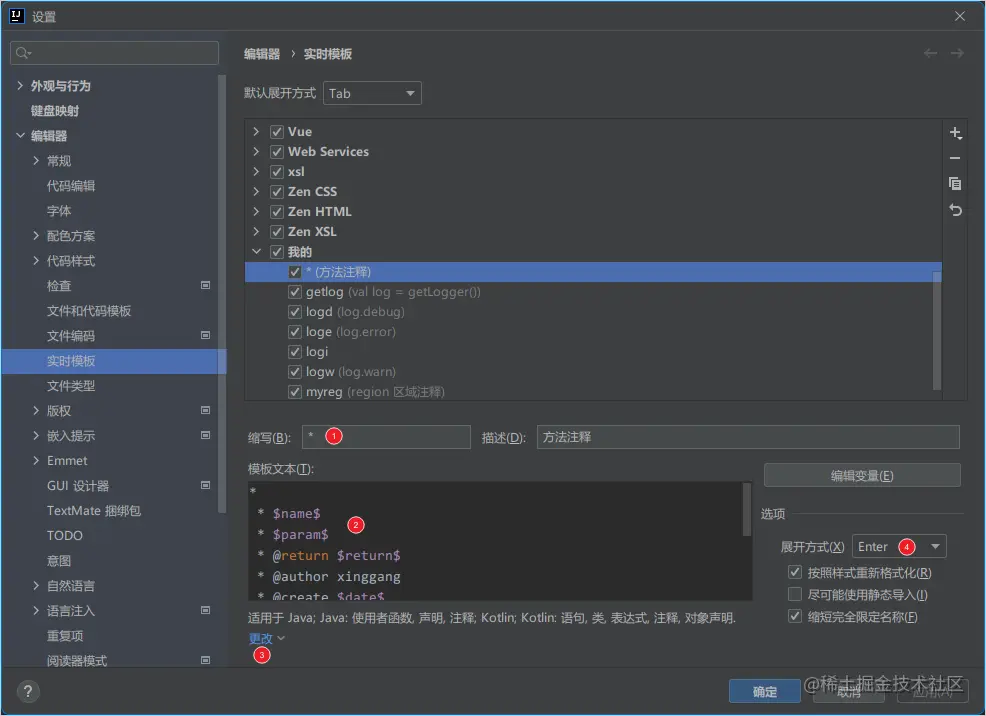This screenshot has width=986, height=716.
Task: Select 实时模板 in settings tree
Action: coord(114,361)
